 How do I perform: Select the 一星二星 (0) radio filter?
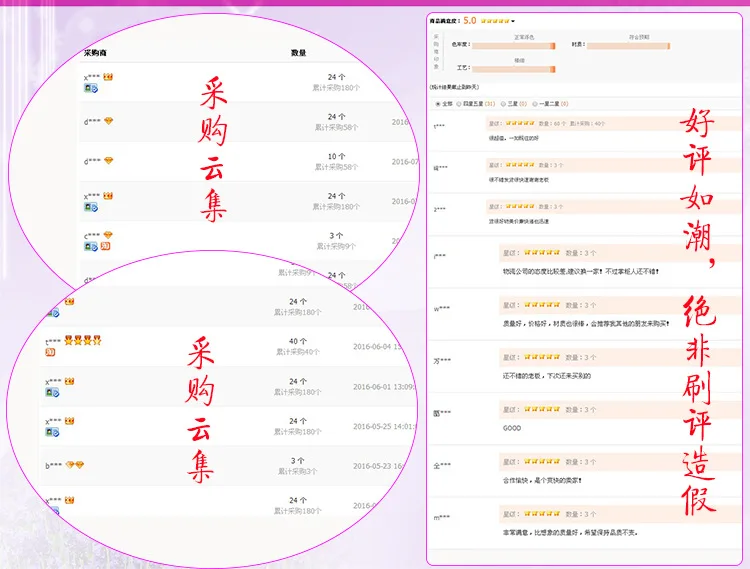(535, 104)
